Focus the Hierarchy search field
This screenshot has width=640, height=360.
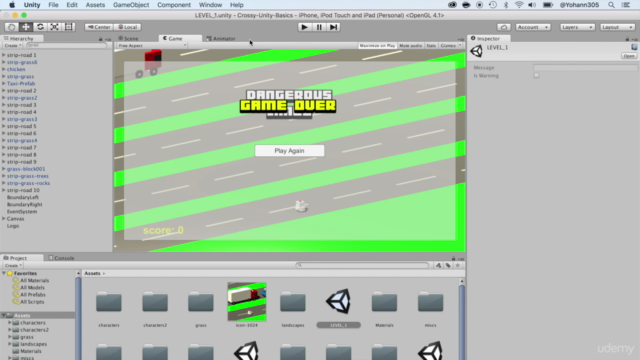click(x=66, y=46)
